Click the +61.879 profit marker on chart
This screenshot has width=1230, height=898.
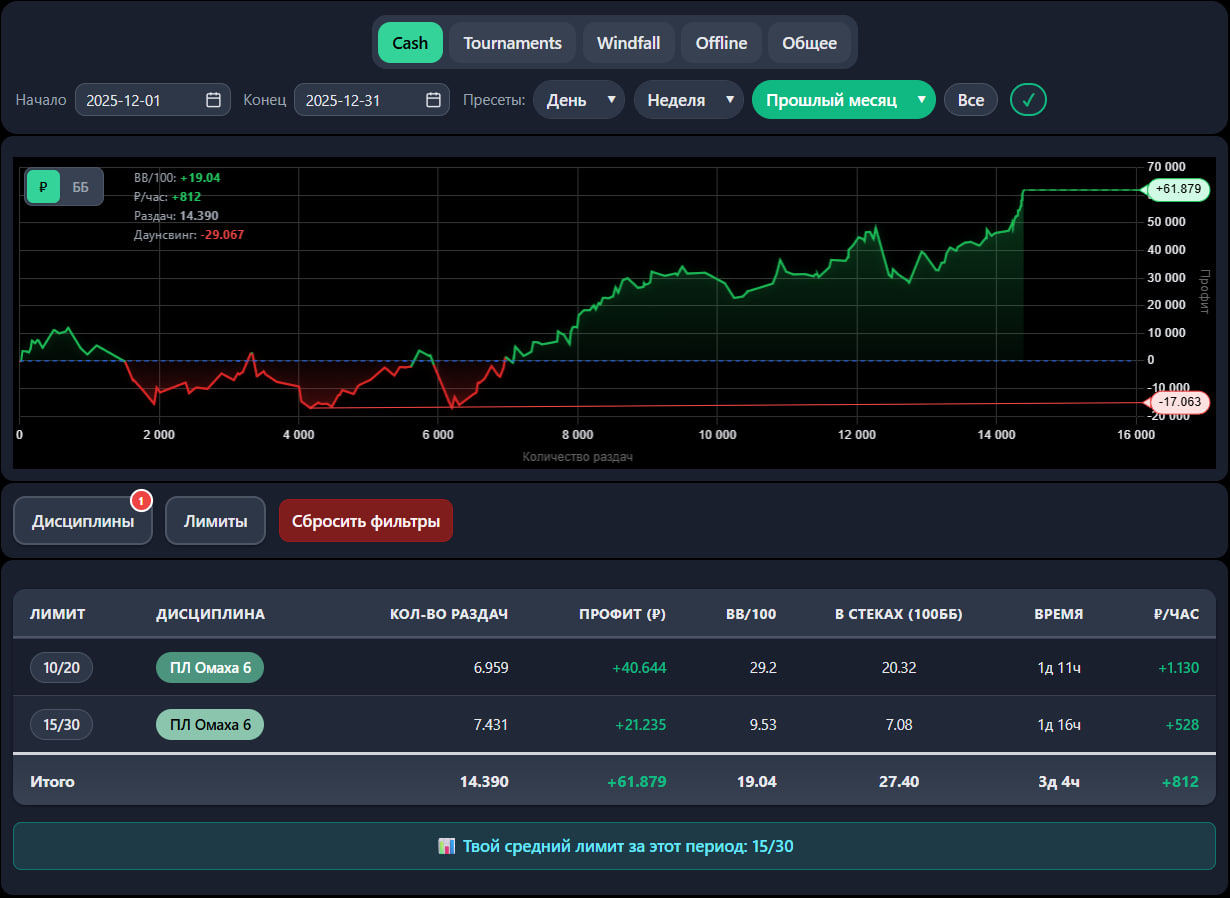[1177, 189]
